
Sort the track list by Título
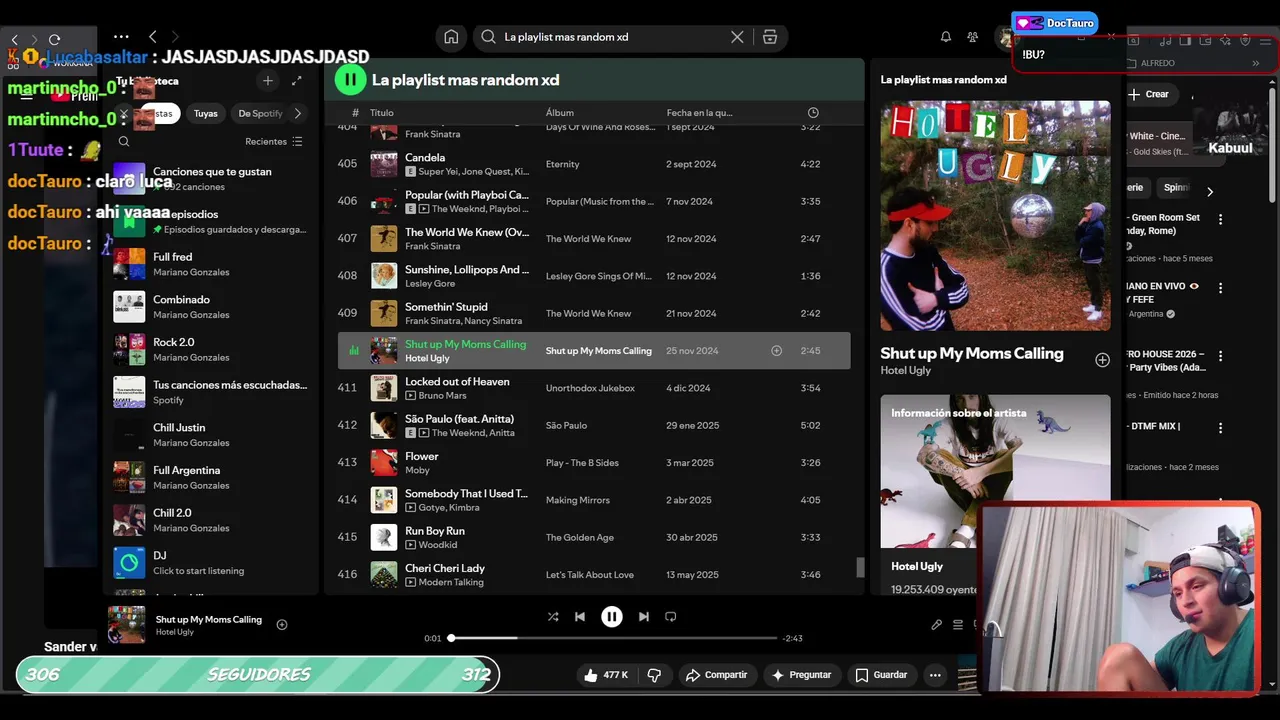(382, 113)
